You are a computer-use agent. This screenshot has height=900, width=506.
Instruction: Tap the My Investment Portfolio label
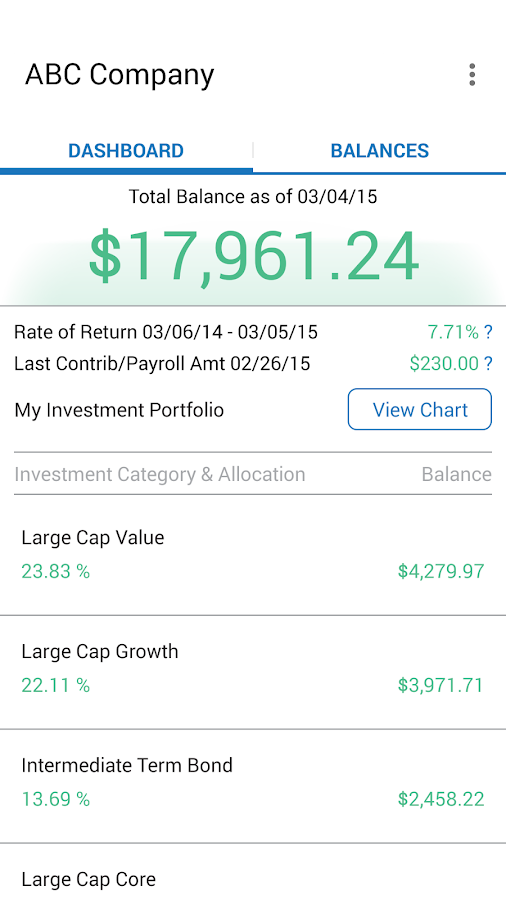(x=119, y=410)
